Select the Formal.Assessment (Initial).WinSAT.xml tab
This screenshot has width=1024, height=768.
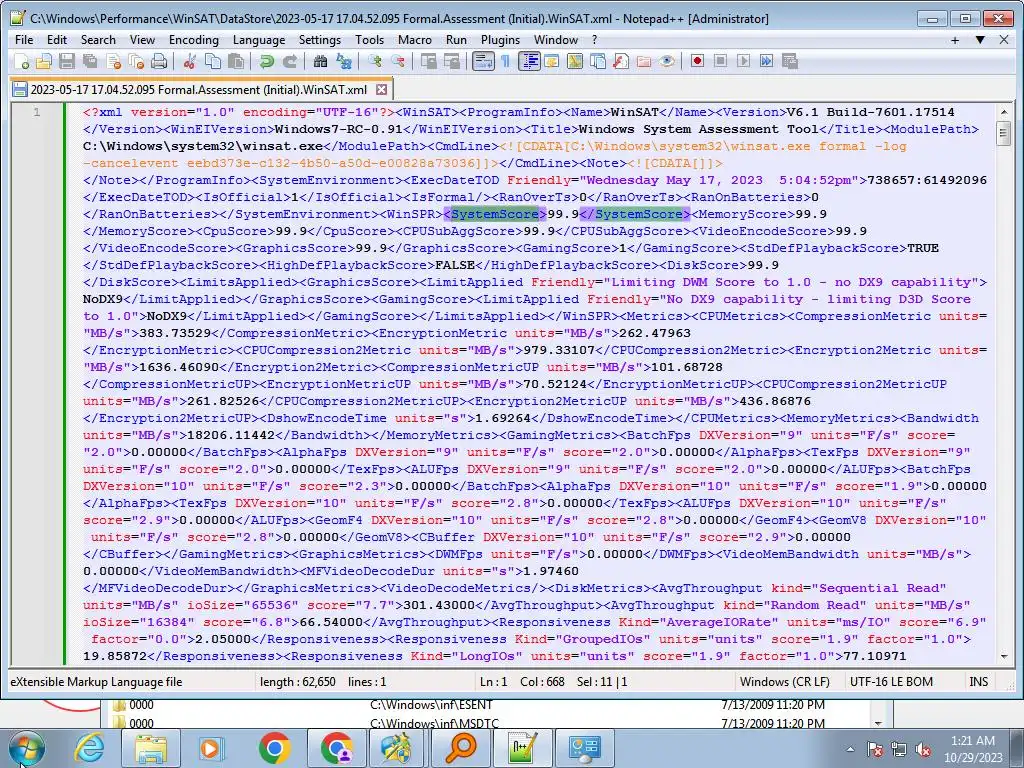199,89
